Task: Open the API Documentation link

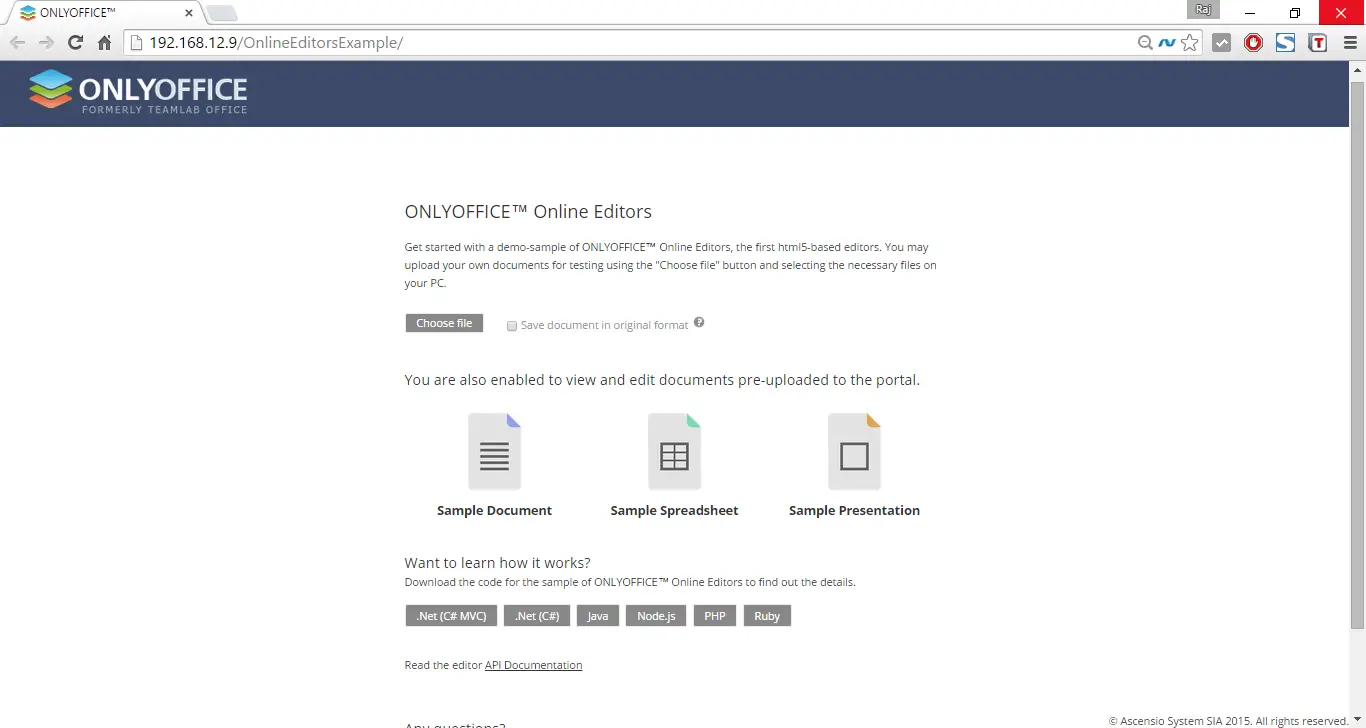Action: pyautogui.click(x=533, y=665)
